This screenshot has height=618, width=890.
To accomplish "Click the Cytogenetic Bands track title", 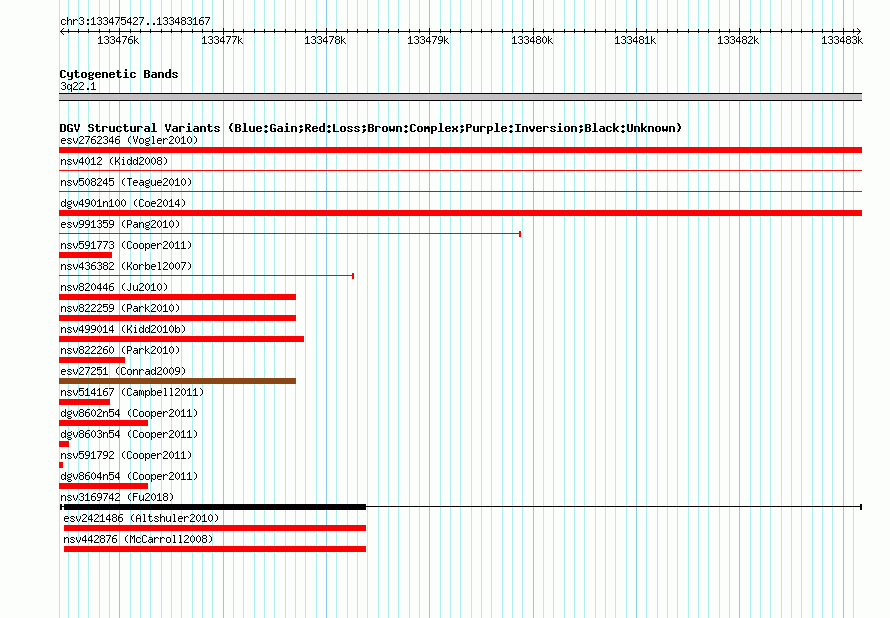I will tap(119, 74).
